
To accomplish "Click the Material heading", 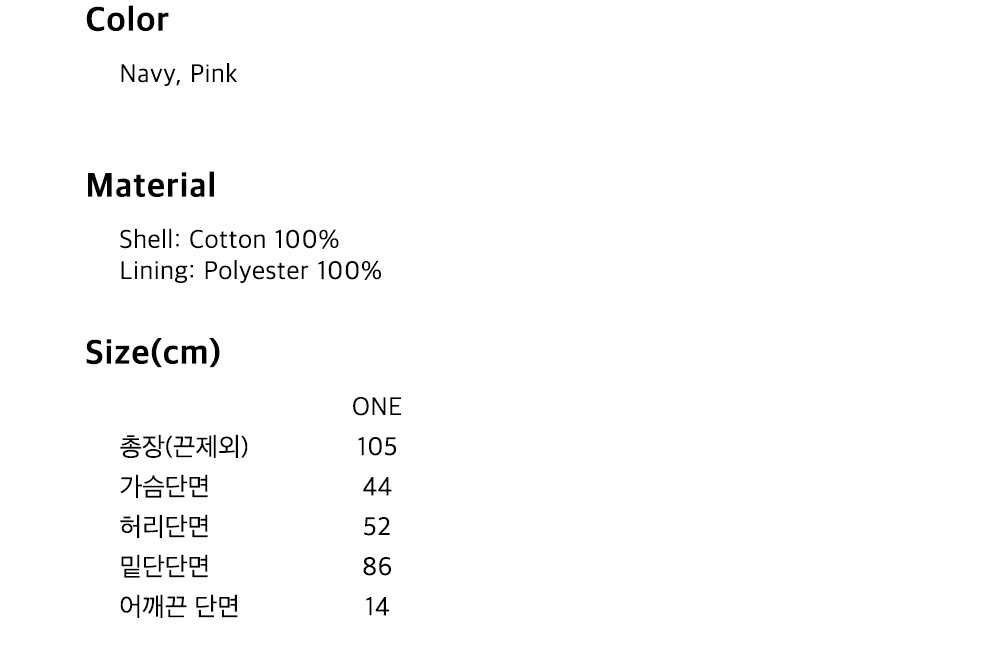I will [151, 186].
